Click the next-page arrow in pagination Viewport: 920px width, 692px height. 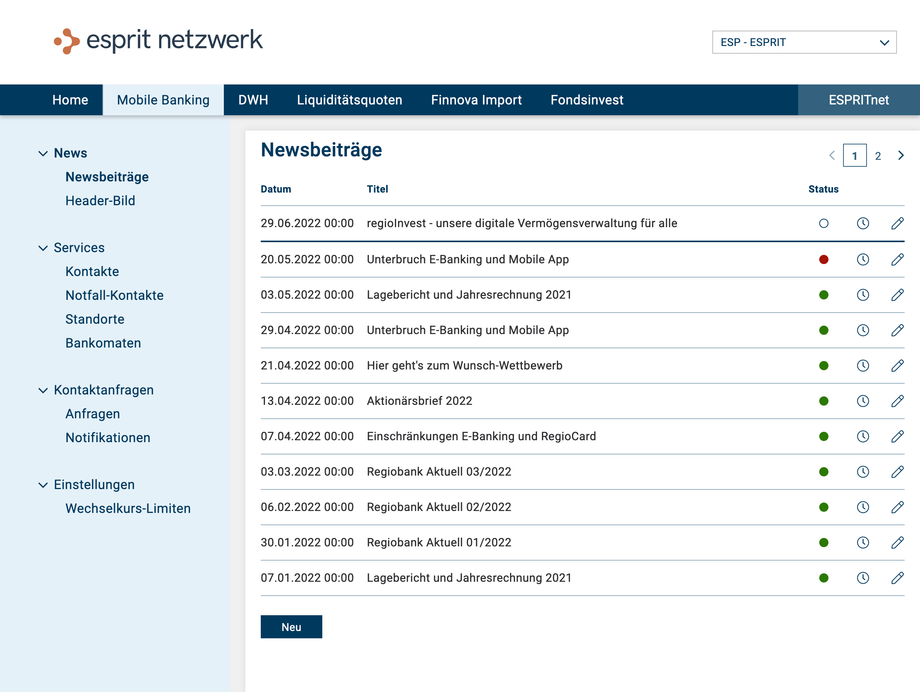[x=900, y=155]
